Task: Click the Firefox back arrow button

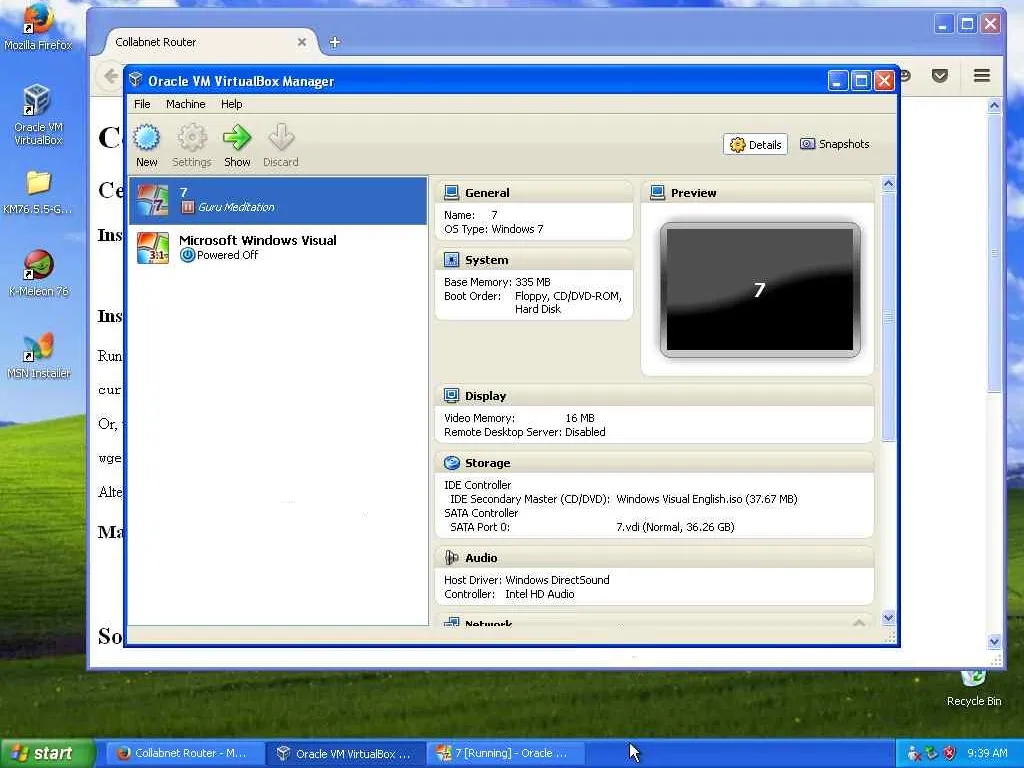Action: click(111, 76)
